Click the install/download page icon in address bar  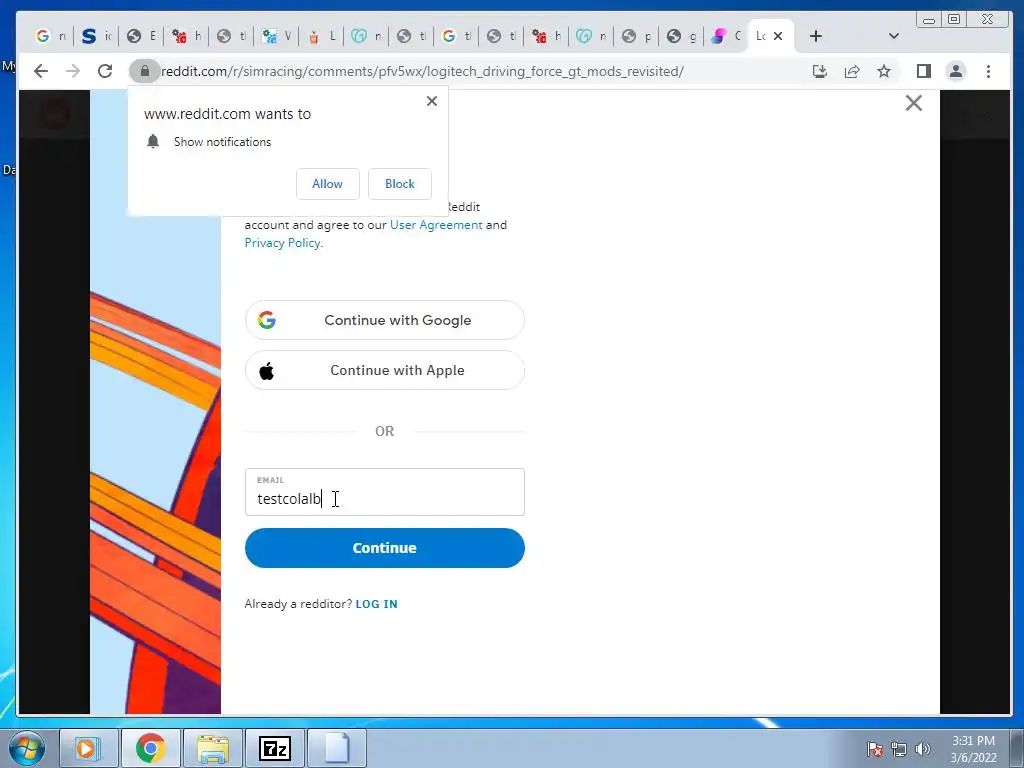[820, 71]
